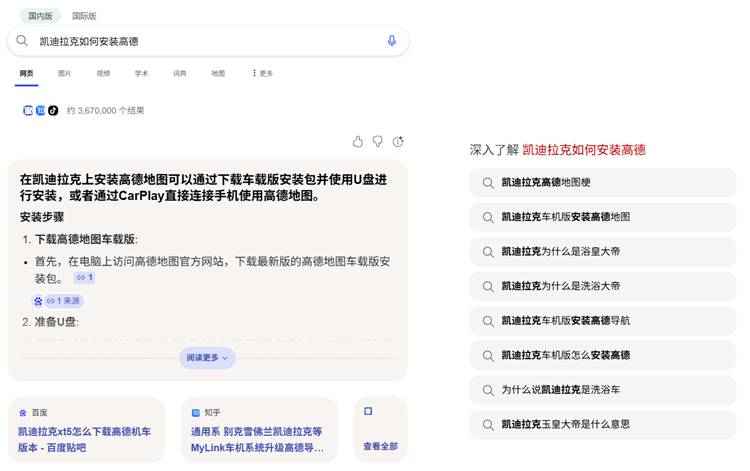
Task: Search suggestion 凯迪拉克车机版安装高德地图
Action: point(603,217)
